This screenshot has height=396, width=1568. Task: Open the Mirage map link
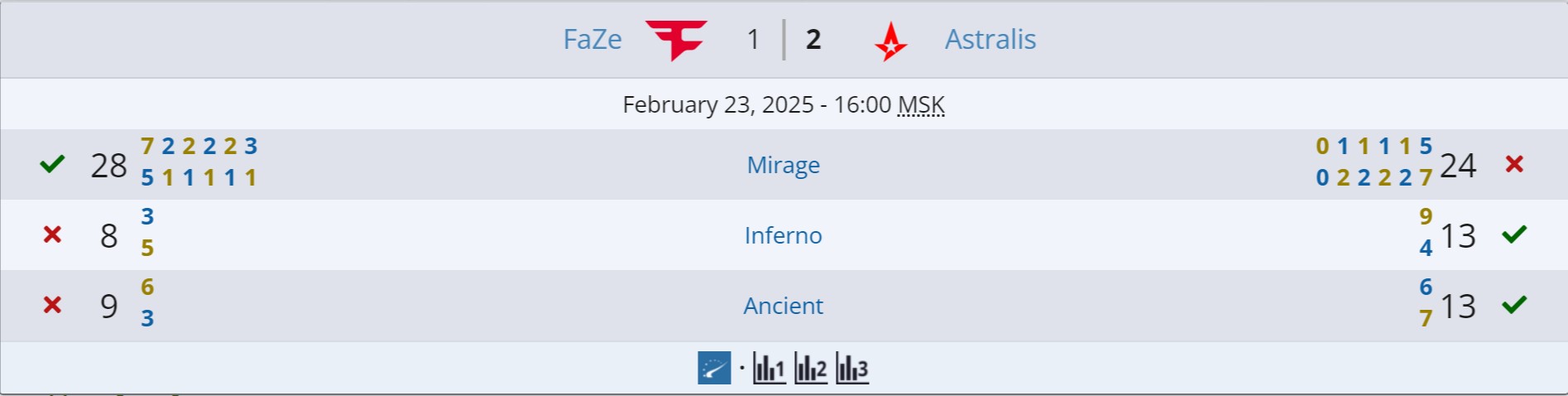click(783, 165)
